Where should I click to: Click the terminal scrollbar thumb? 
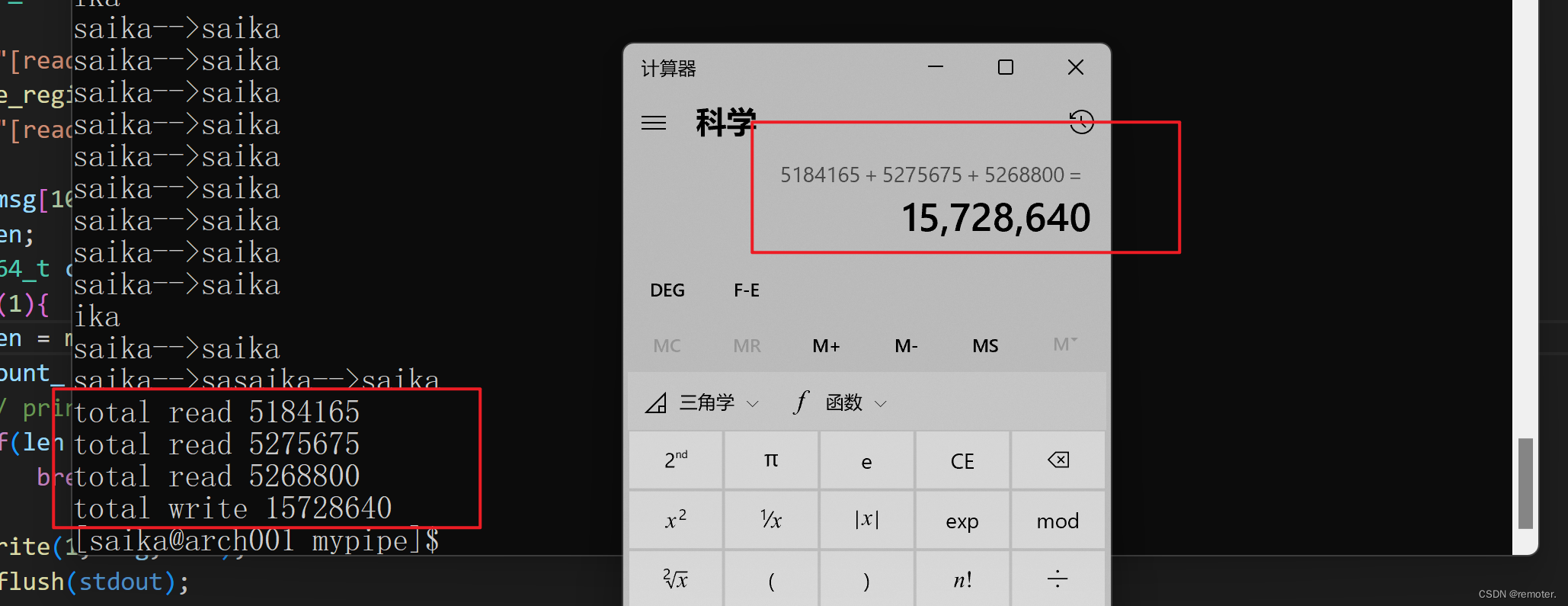coord(1525,483)
